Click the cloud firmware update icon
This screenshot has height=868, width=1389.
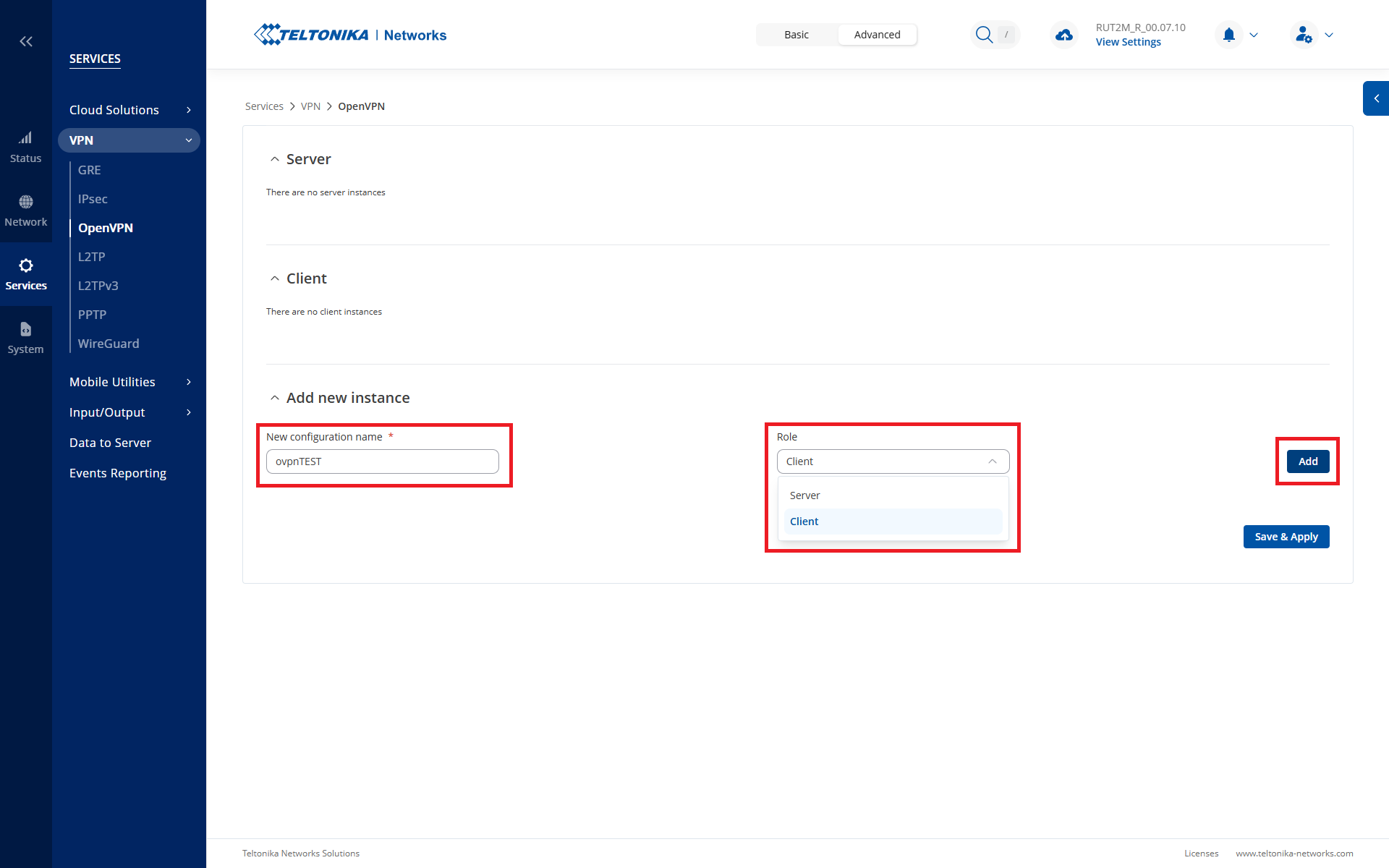point(1063,35)
